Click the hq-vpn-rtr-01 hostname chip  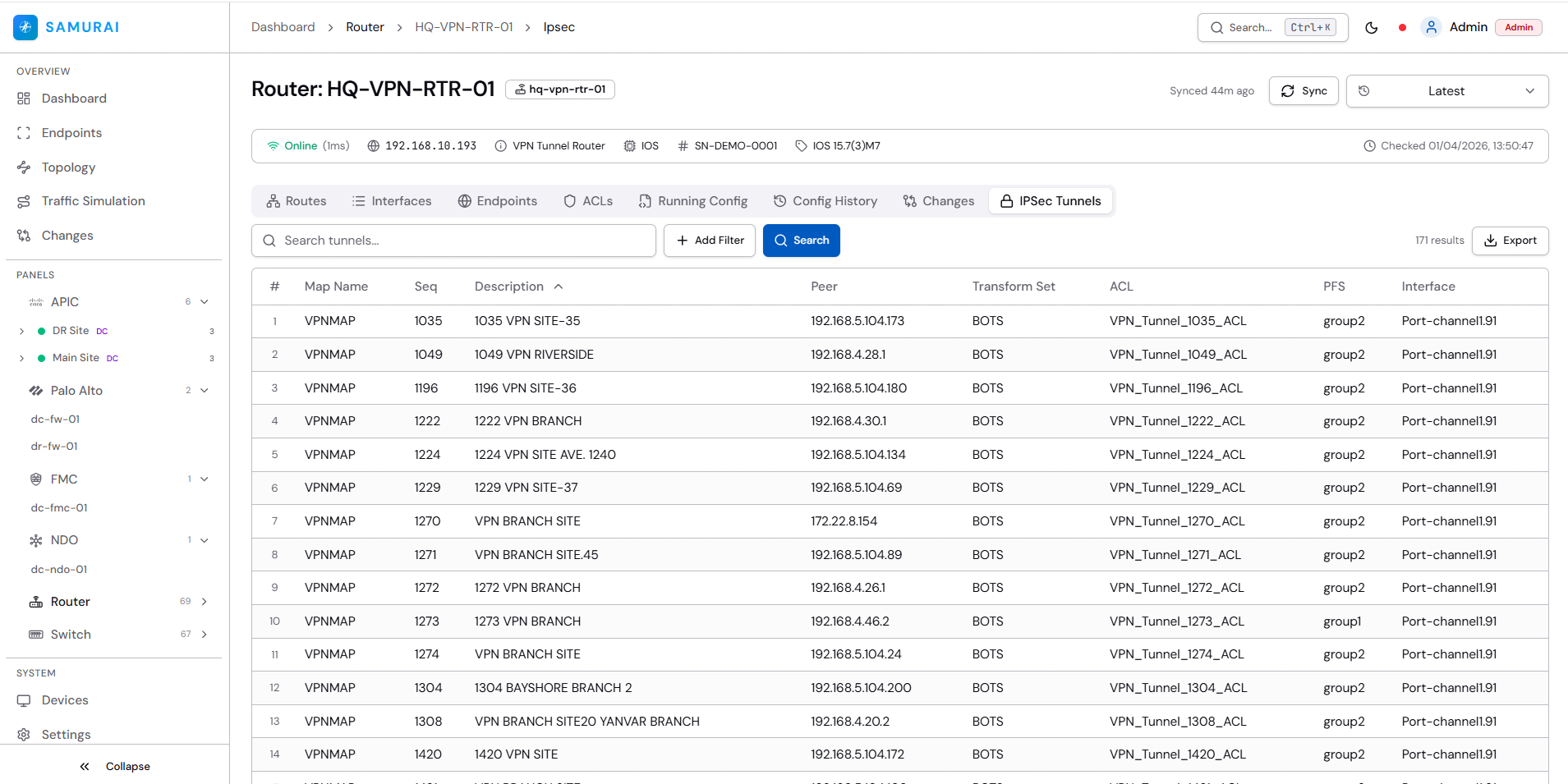click(560, 89)
